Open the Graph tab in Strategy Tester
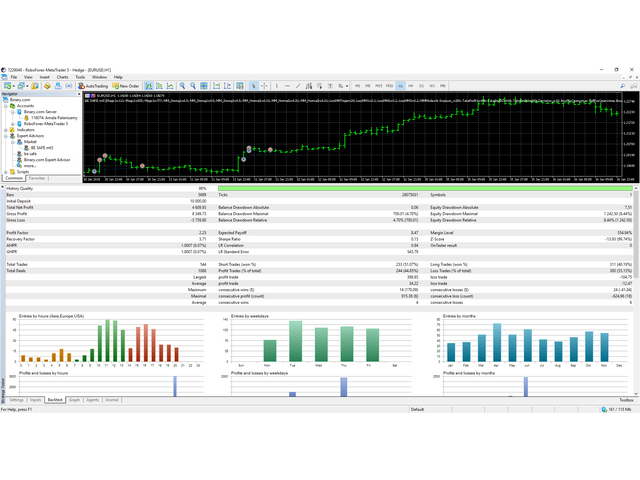The height and width of the screenshot is (480, 640). pos(74,399)
